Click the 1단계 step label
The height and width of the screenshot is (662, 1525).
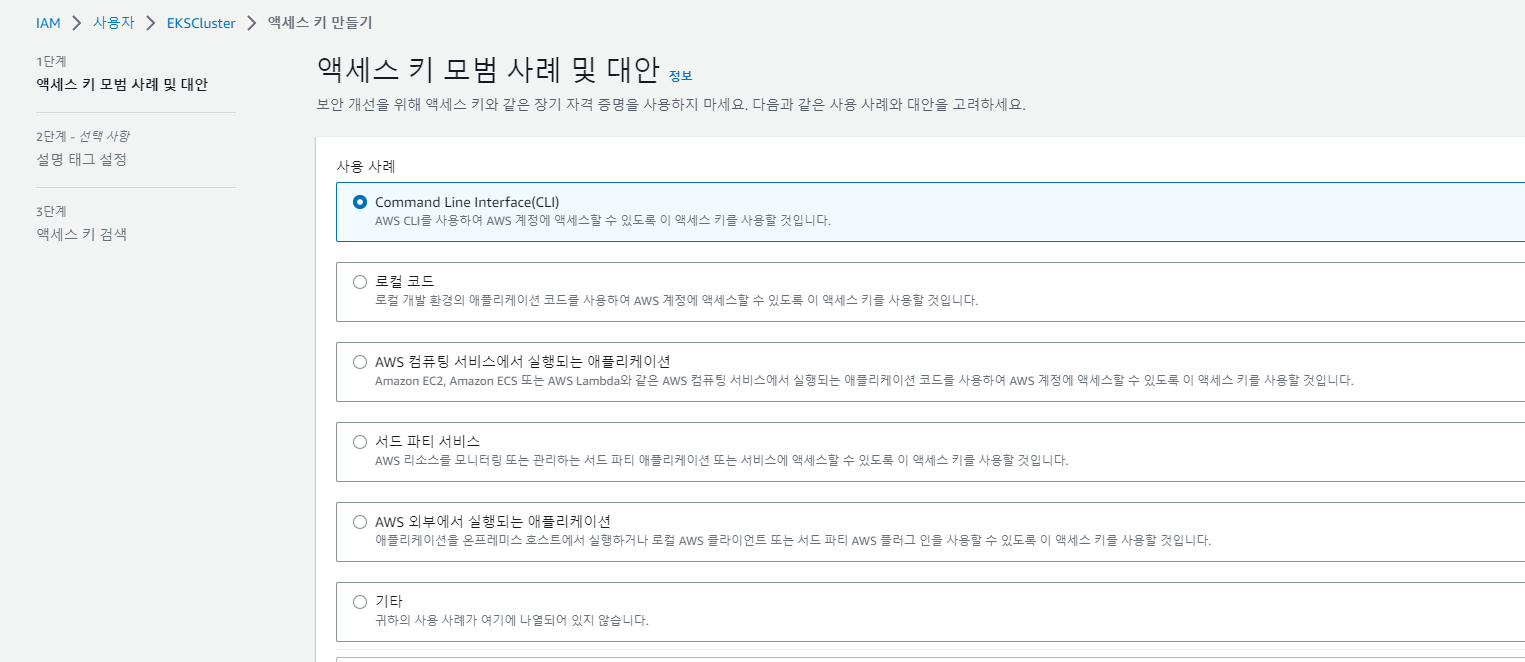coord(51,62)
